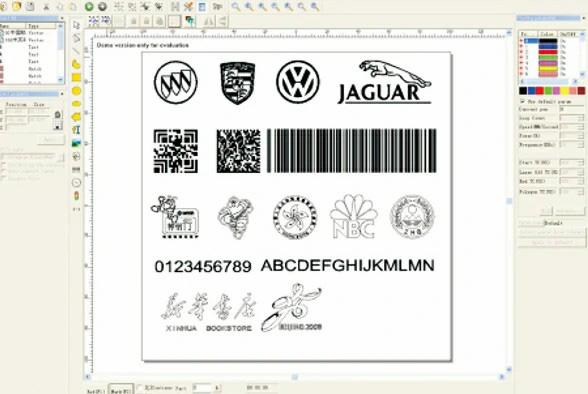Image resolution: width=588 pixels, height=394 pixels.
Task: Select the yellow Polygon tool
Action: point(76,117)
